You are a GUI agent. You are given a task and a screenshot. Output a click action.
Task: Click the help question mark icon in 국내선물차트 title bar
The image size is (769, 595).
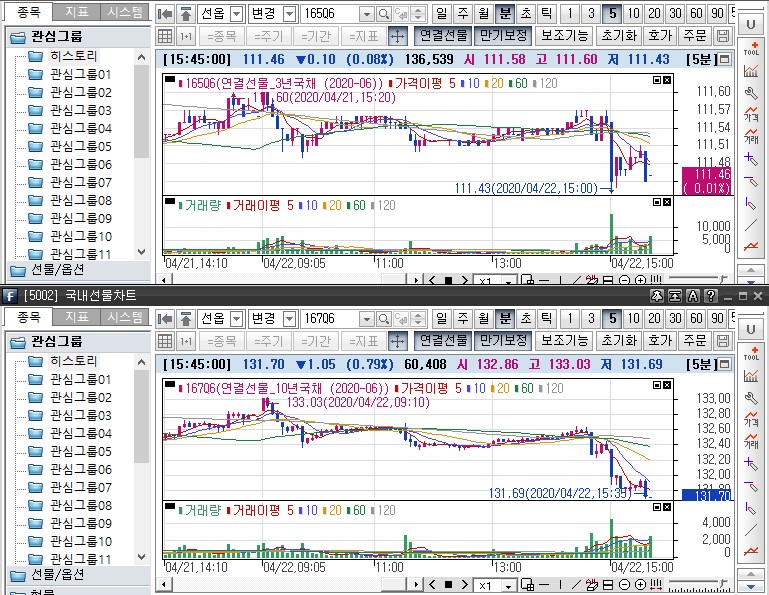[x=709, y=296]
